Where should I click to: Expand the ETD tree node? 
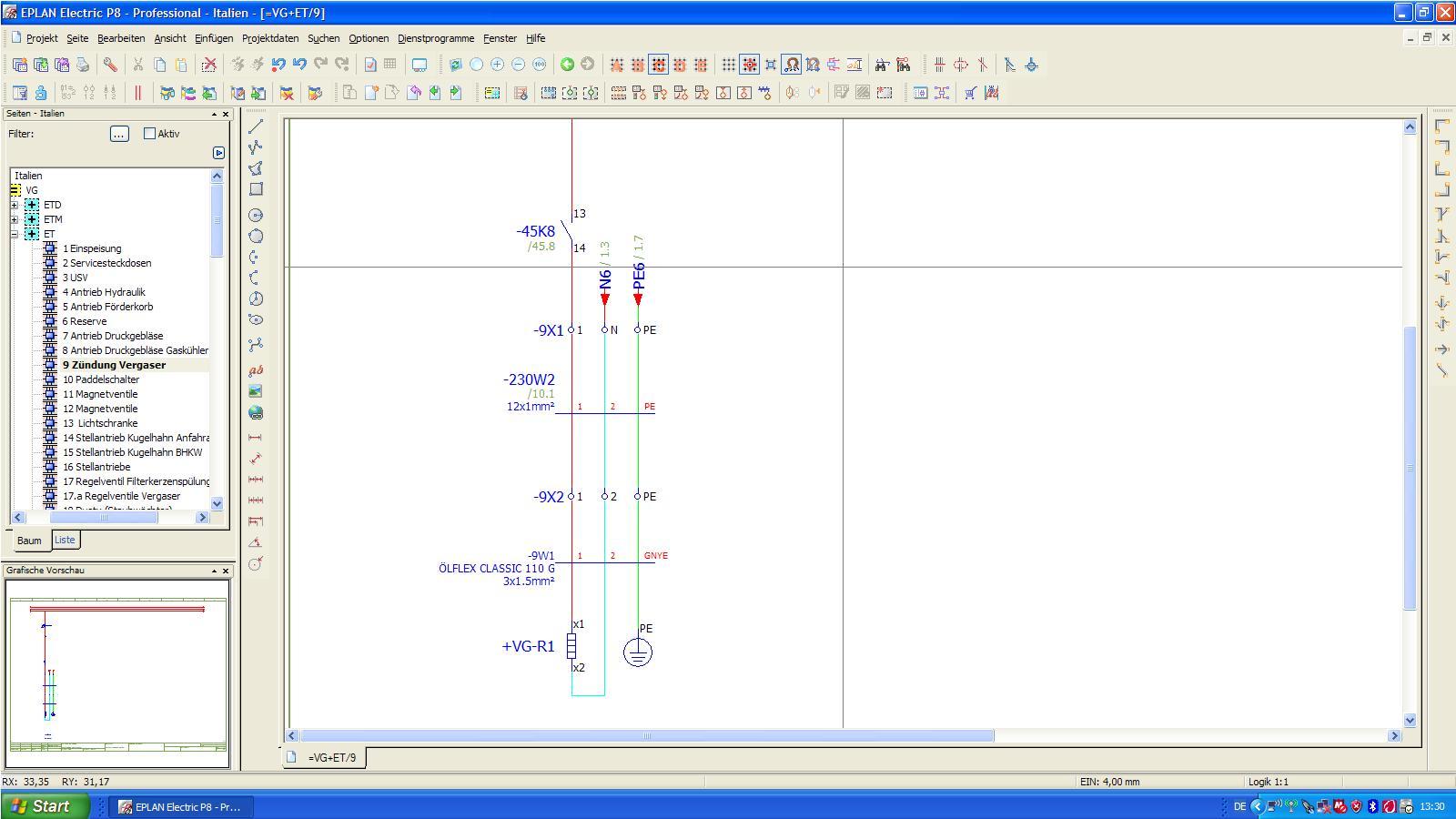pyautogui.click(x=15, y=205)
